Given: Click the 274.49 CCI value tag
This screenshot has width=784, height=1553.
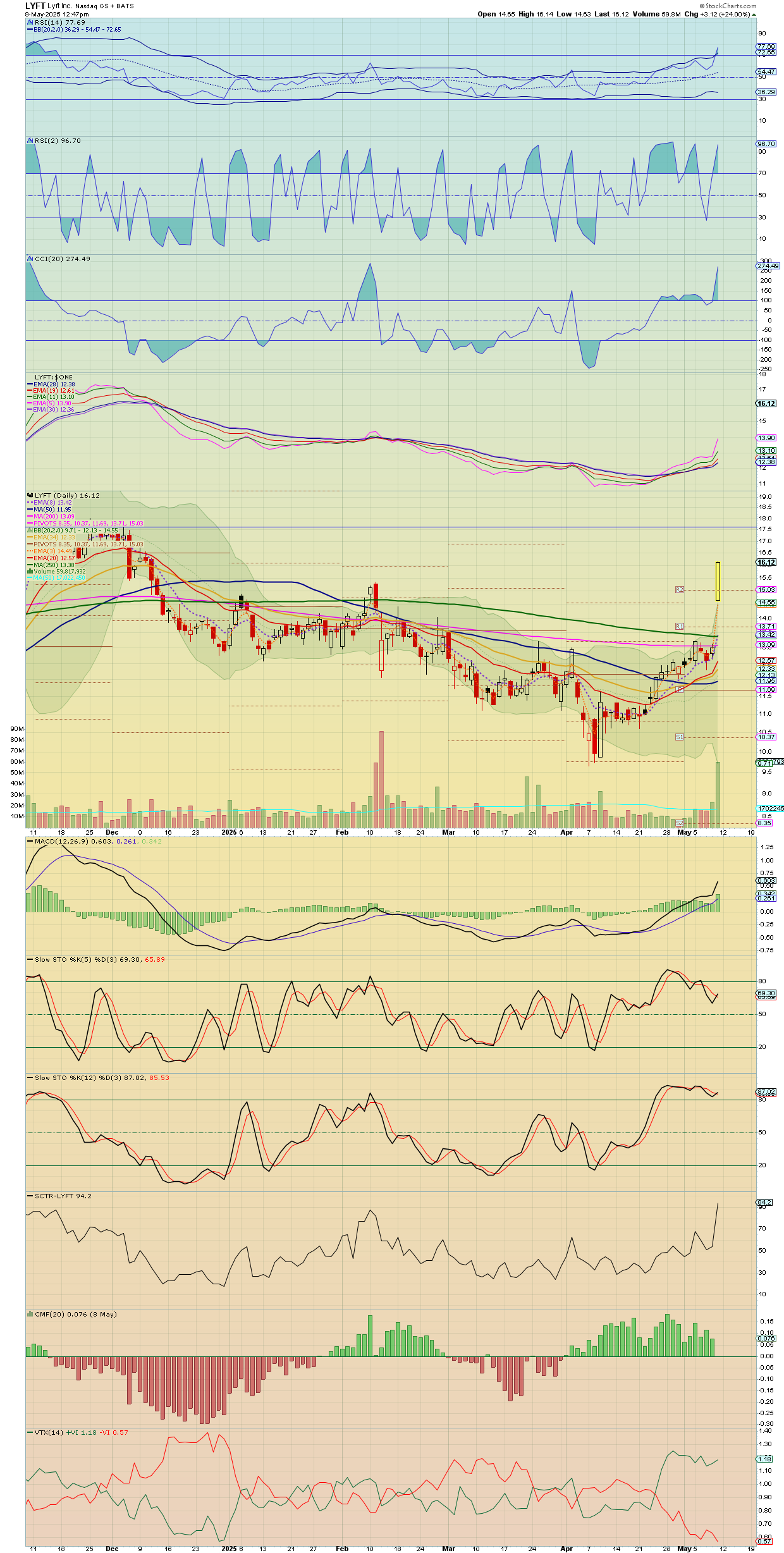Looking at the screenshot, I should [x=768, y=266].
